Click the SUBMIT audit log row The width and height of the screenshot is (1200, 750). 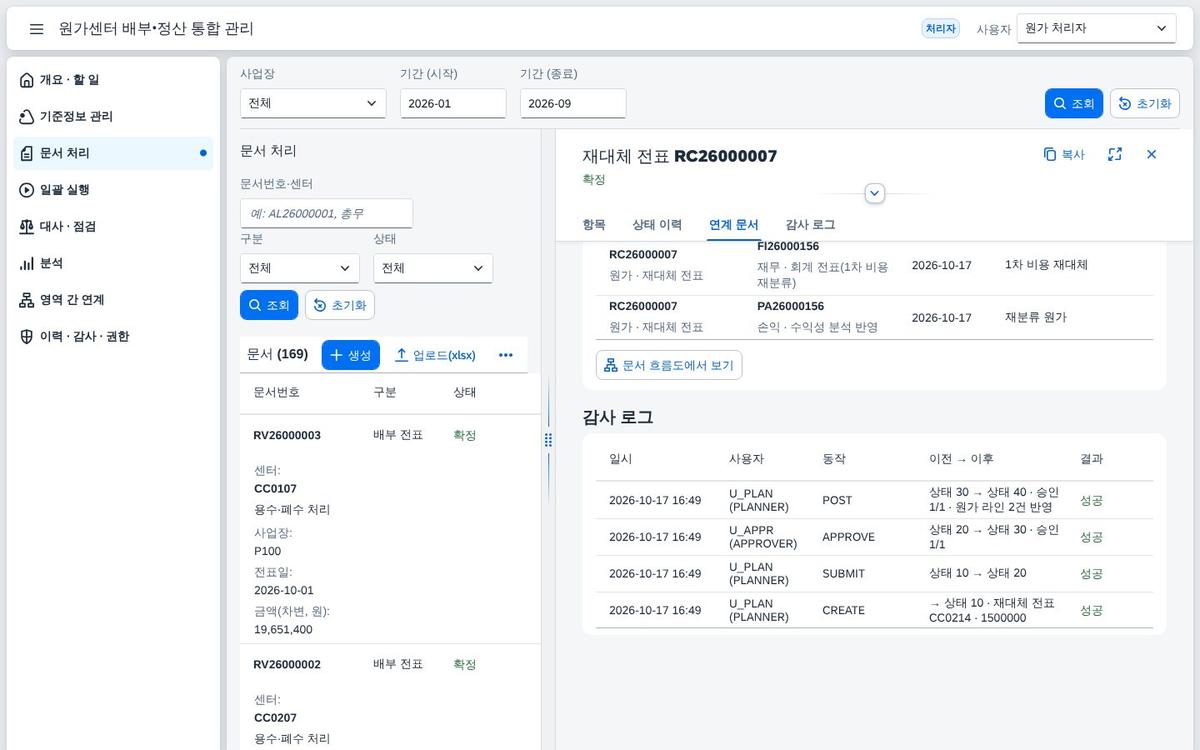point(874,573)
